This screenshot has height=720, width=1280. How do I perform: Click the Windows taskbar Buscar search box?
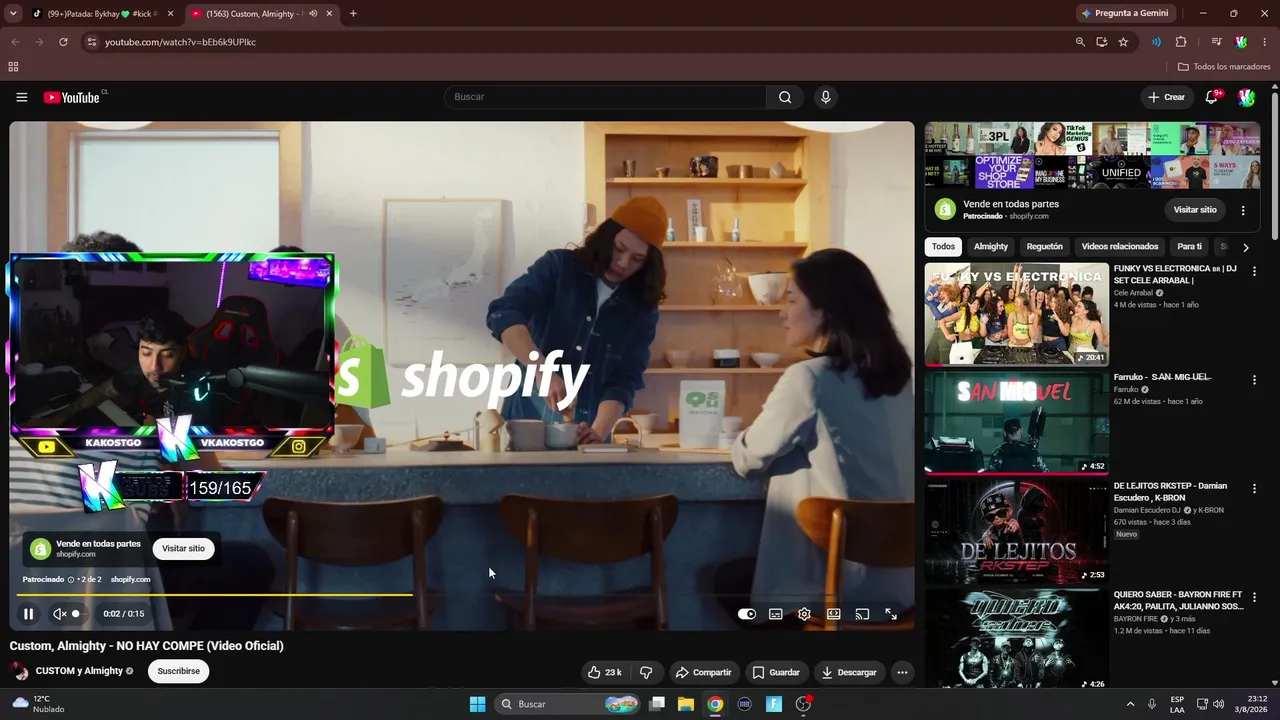[567, 704]
